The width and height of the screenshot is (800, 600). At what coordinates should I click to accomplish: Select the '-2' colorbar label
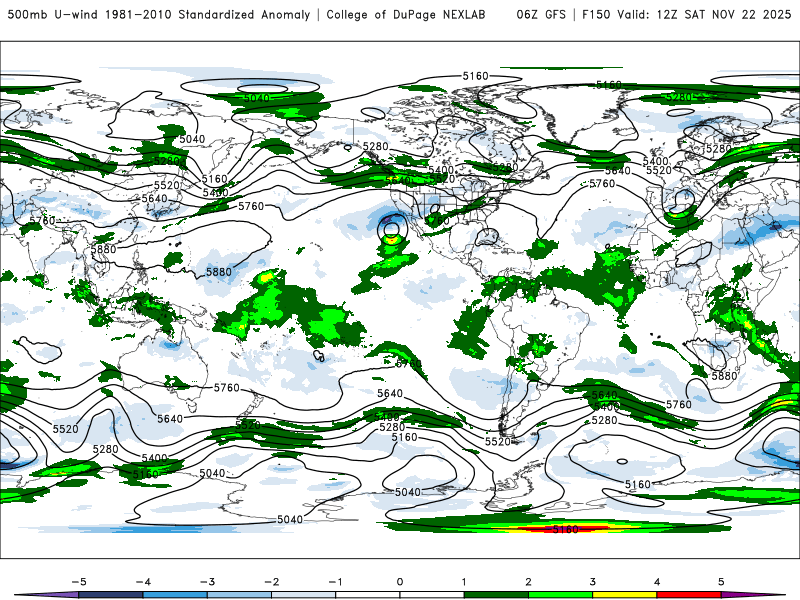click(x=271, y=582)
